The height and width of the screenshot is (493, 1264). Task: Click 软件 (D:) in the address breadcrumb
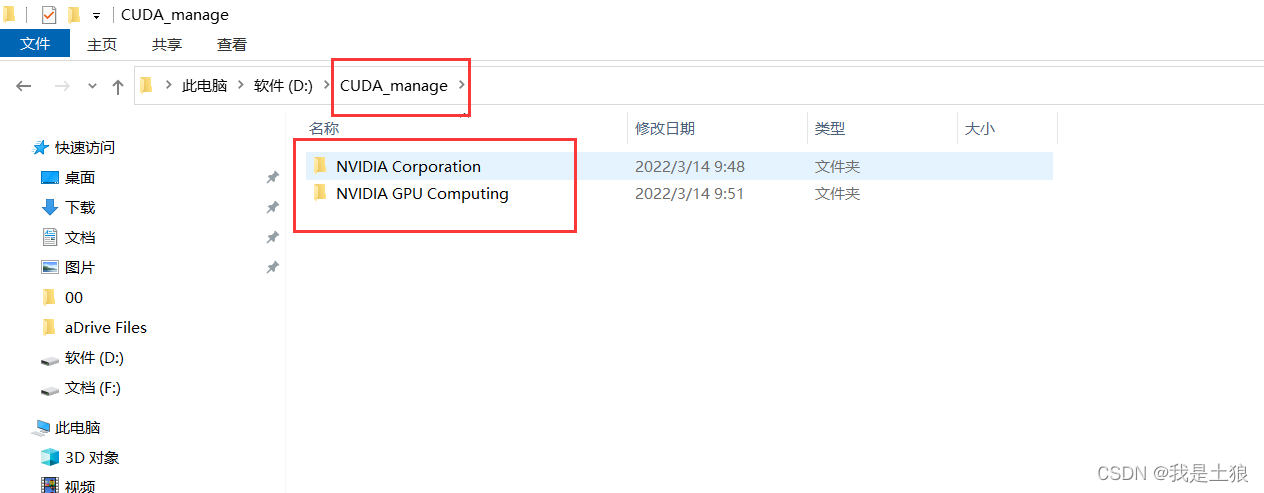[283, 86]
